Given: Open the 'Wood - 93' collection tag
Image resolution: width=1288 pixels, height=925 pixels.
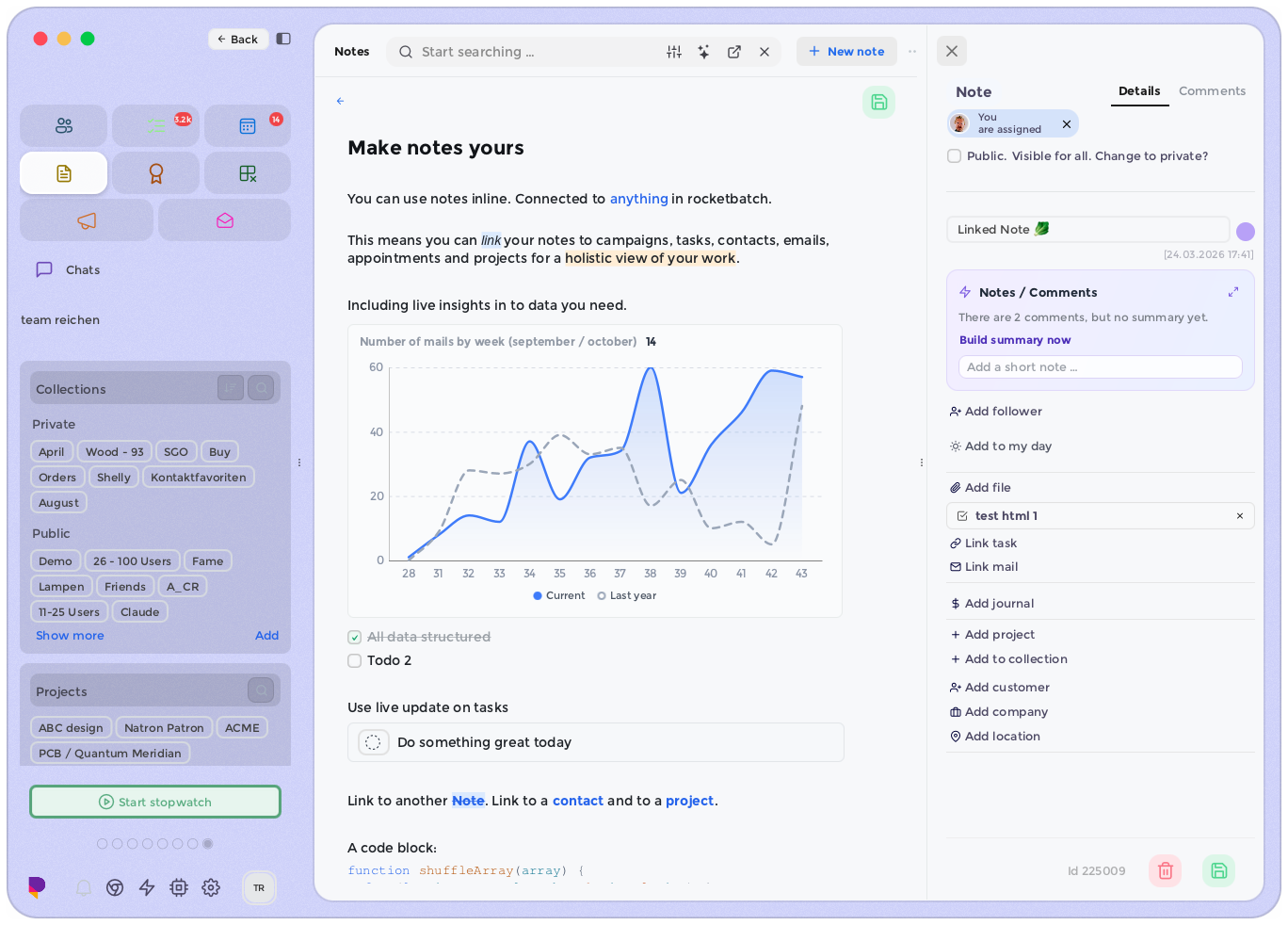Looking at the screenshot, I should click(x=115, y=452).
